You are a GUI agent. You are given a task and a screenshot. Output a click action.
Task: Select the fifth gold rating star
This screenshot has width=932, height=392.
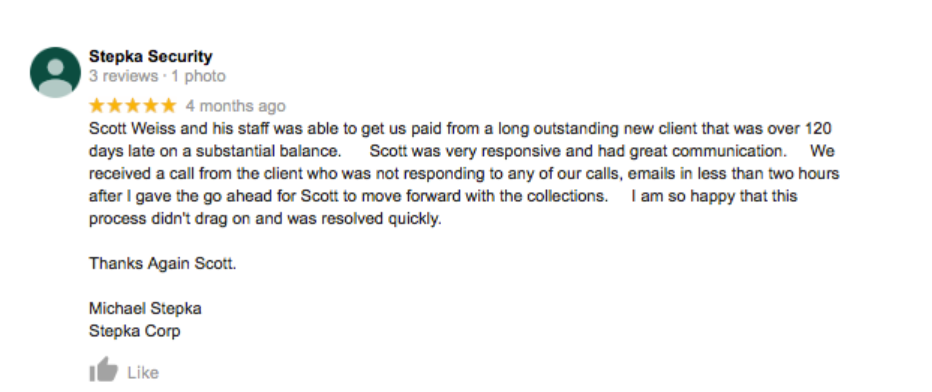(169, 106)
